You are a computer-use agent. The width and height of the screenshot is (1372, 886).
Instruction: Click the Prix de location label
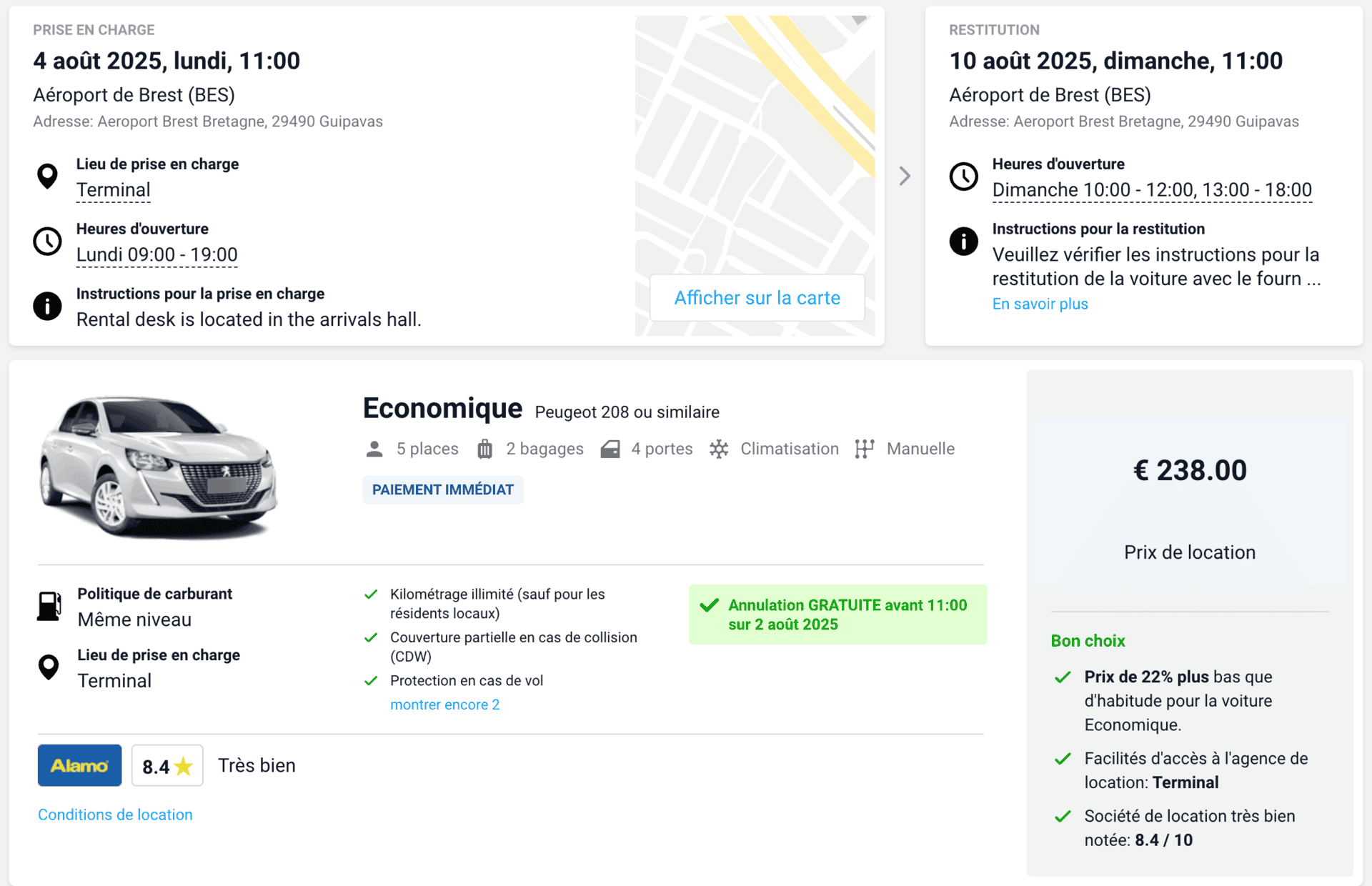[x=1190, y=552]
